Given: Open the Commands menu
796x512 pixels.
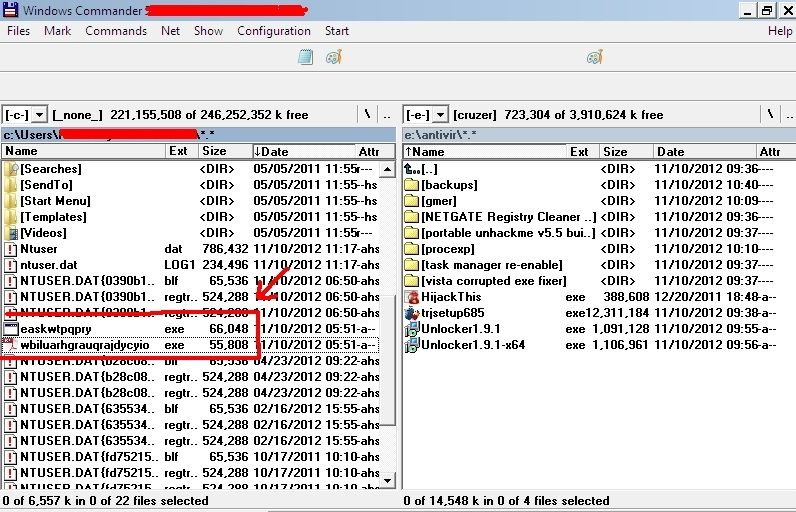Looking at the screenshot, I should 116,31.
